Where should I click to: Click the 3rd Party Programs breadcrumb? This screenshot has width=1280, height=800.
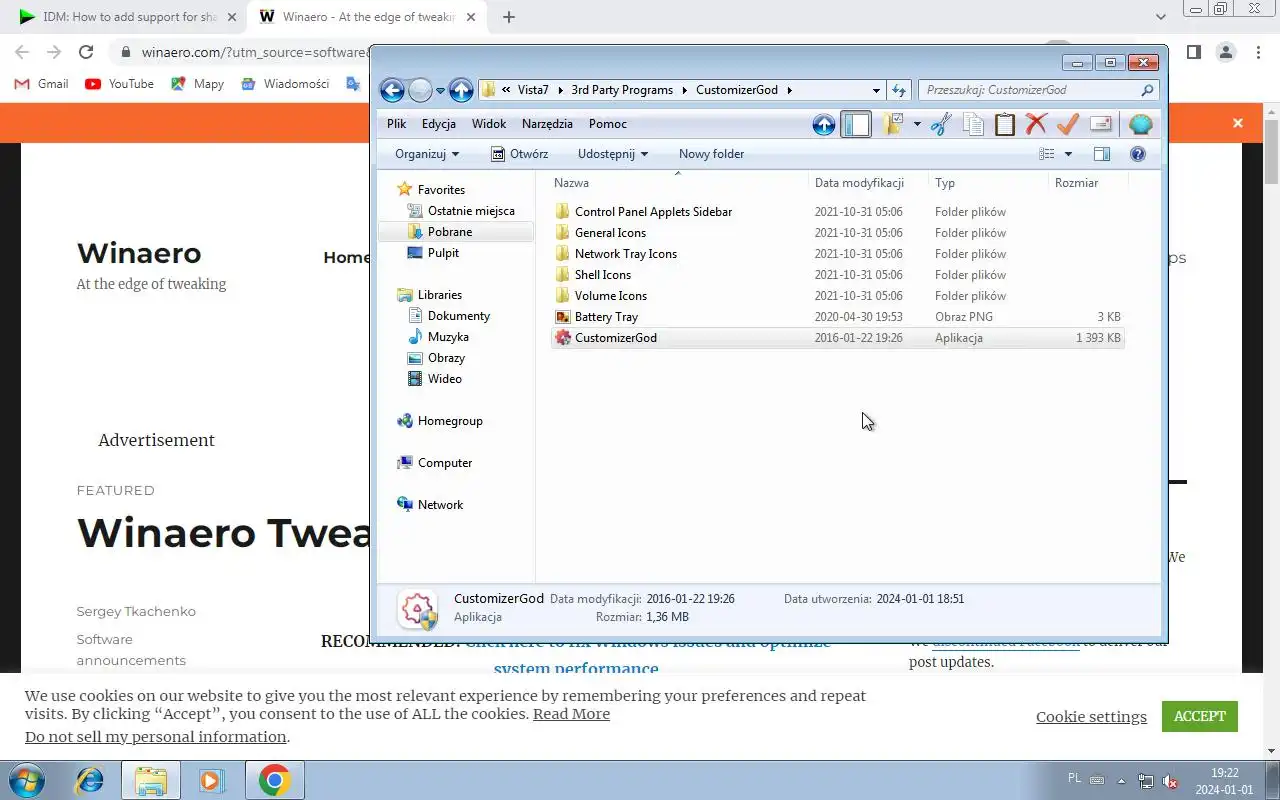pyautogui.click(x=622, y=90)
